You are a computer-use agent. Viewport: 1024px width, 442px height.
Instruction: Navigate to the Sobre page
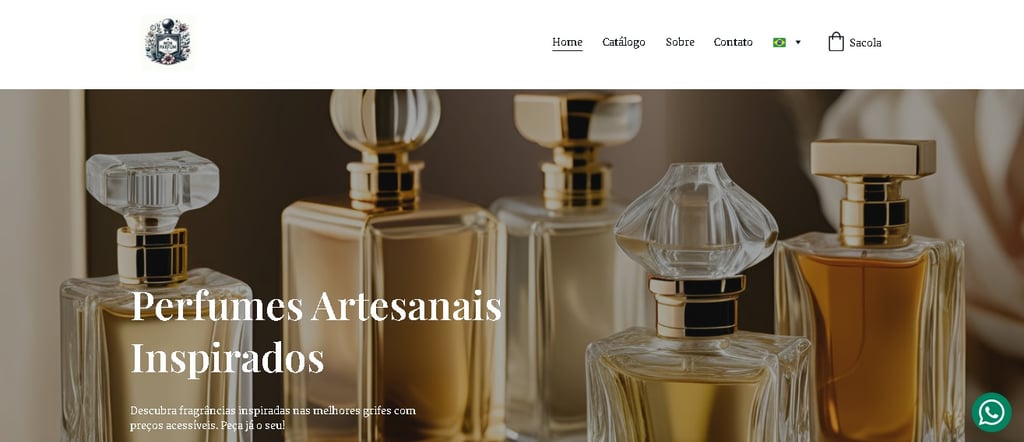680,42
